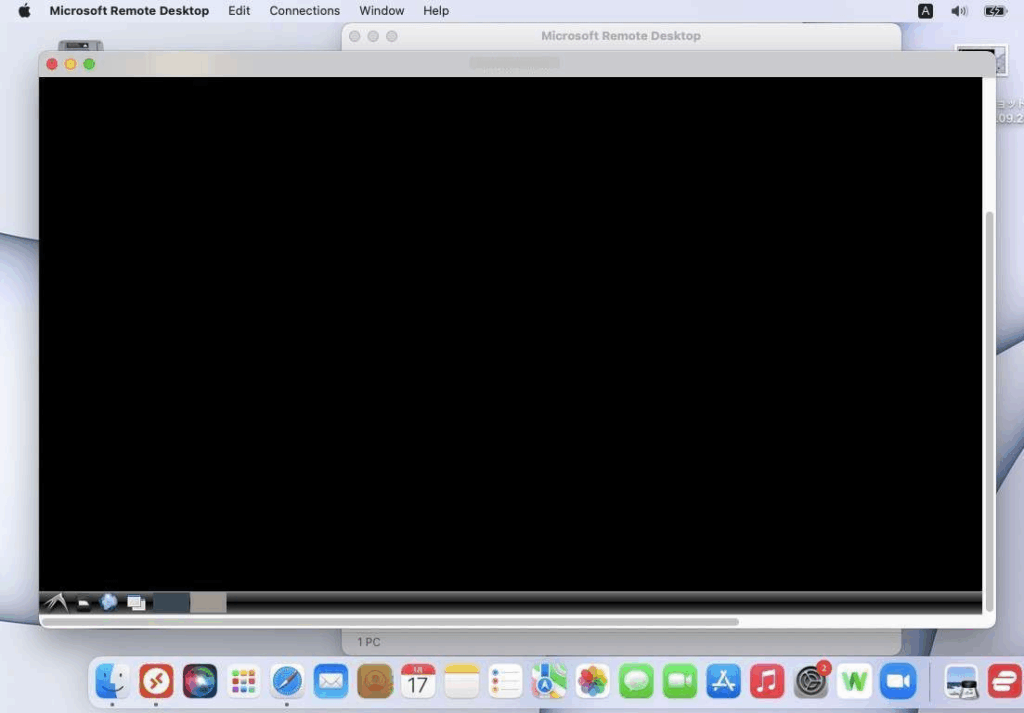Open Music from the Dock
Image resolution: width=1024 pixels, height=713 pixels.
767,681
